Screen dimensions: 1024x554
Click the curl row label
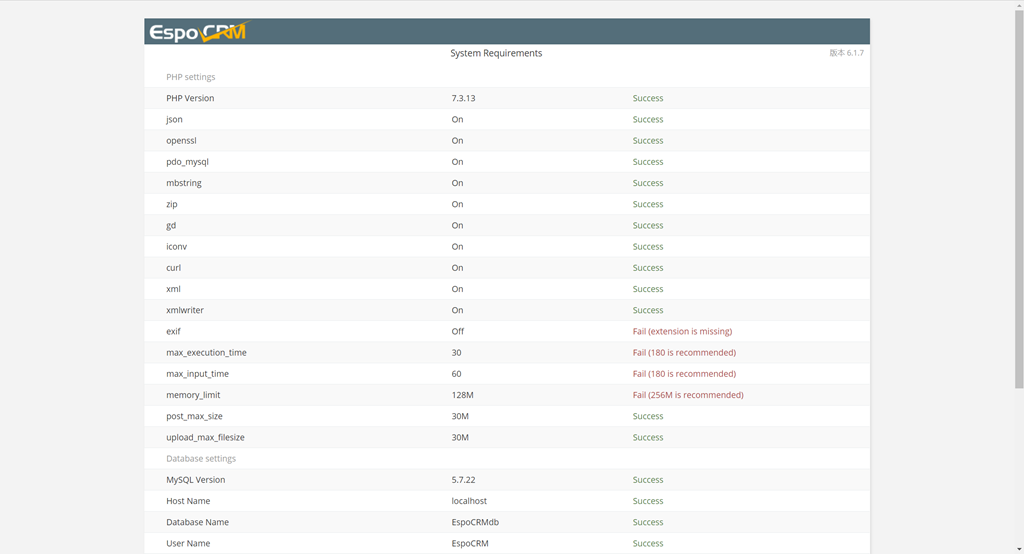173,268
